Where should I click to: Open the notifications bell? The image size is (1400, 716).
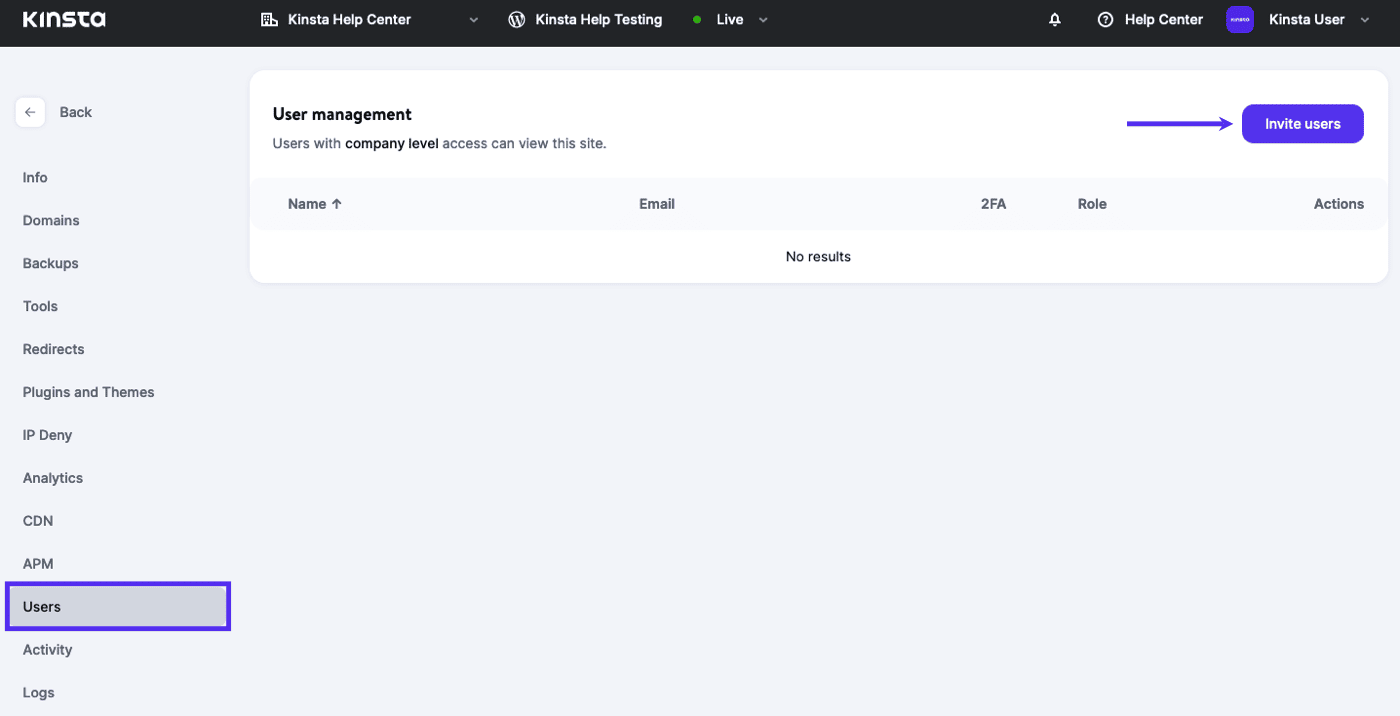(1054, 20)
